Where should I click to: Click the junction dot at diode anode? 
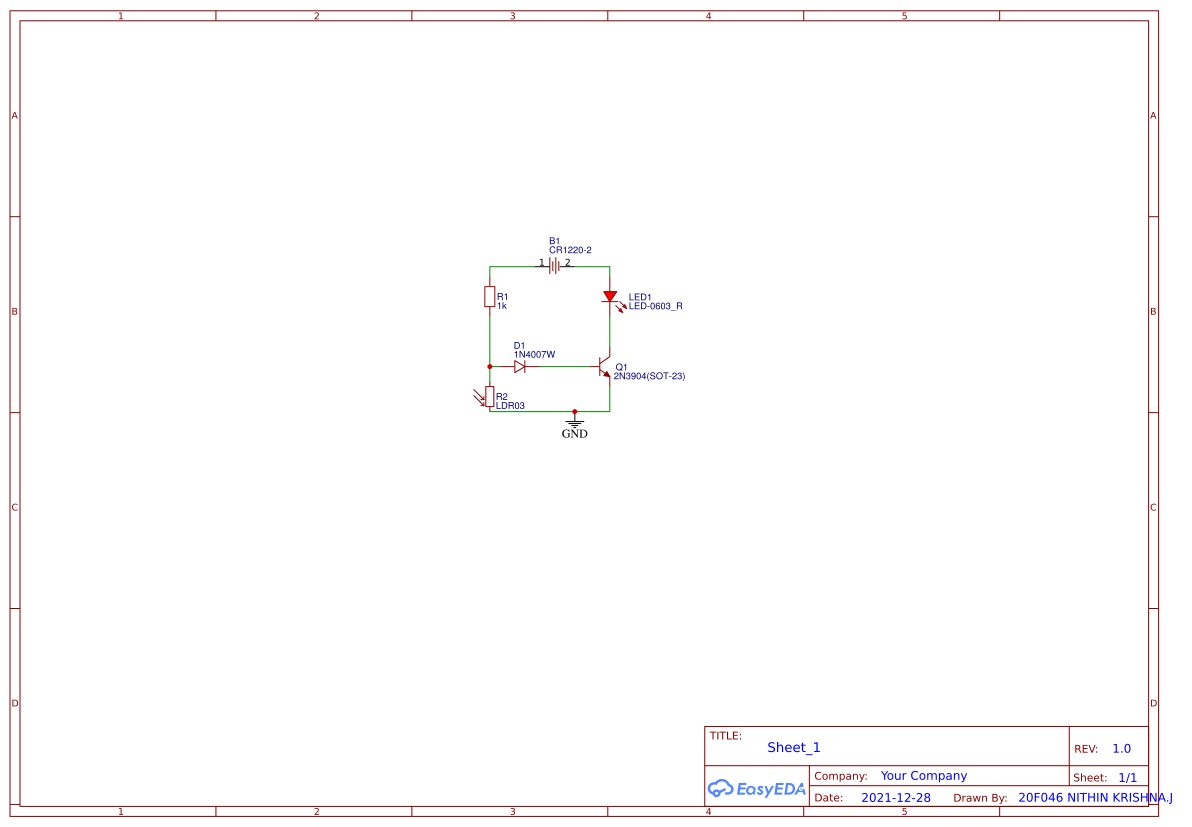[x=489, y=366]
